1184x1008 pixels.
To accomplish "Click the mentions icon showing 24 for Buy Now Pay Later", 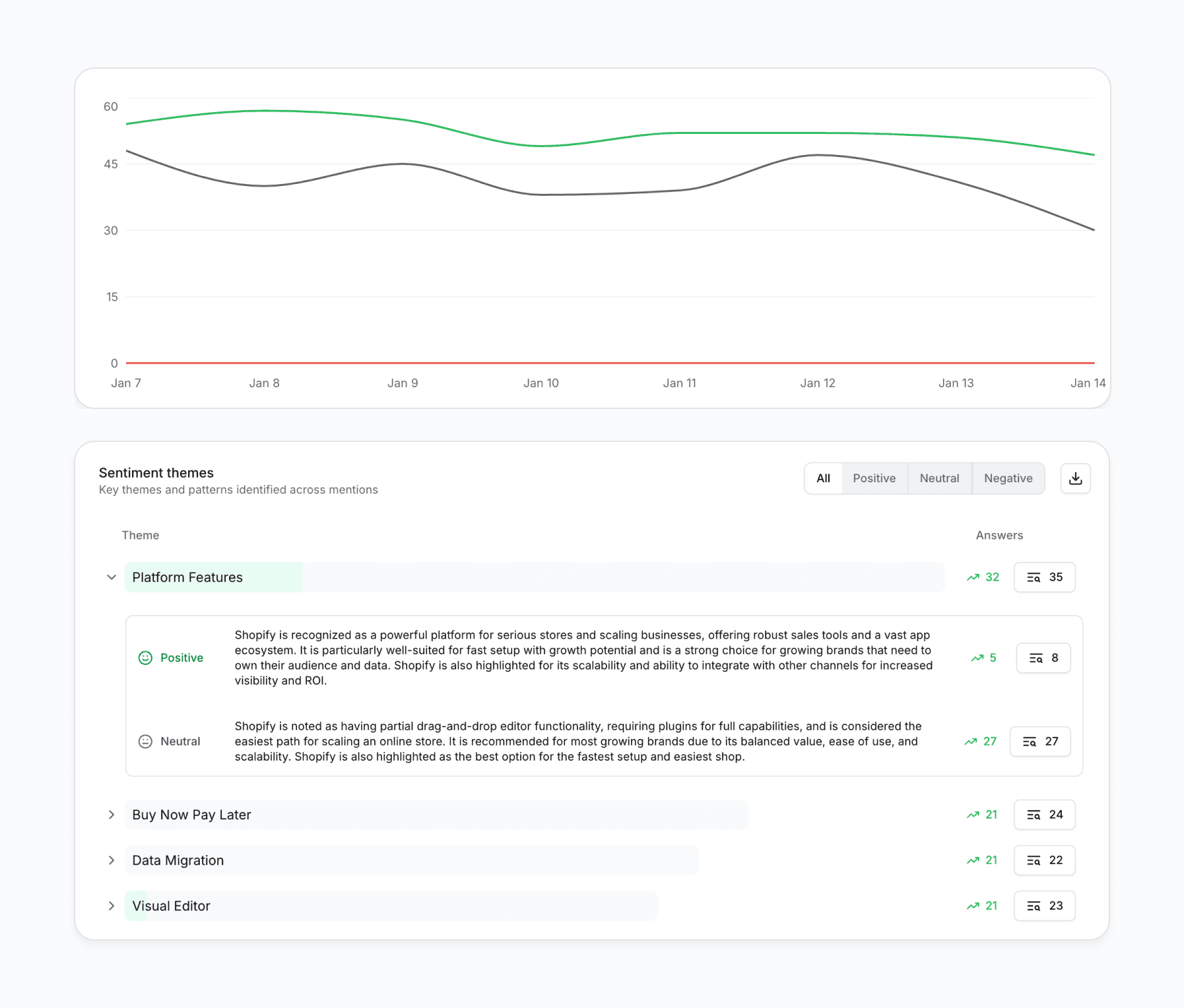I will click(x=1045, y=814).
